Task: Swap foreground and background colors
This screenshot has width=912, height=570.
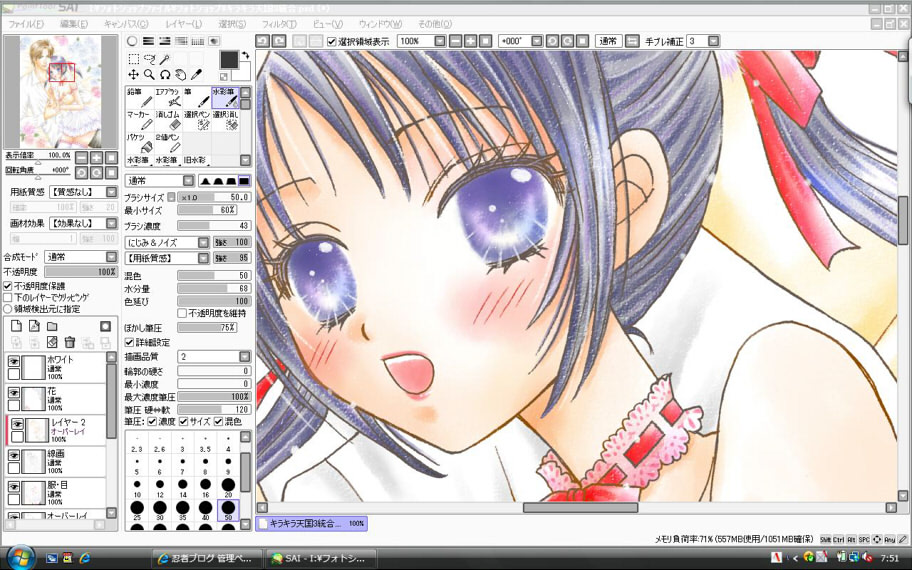Action: click(x=245, y=55)
